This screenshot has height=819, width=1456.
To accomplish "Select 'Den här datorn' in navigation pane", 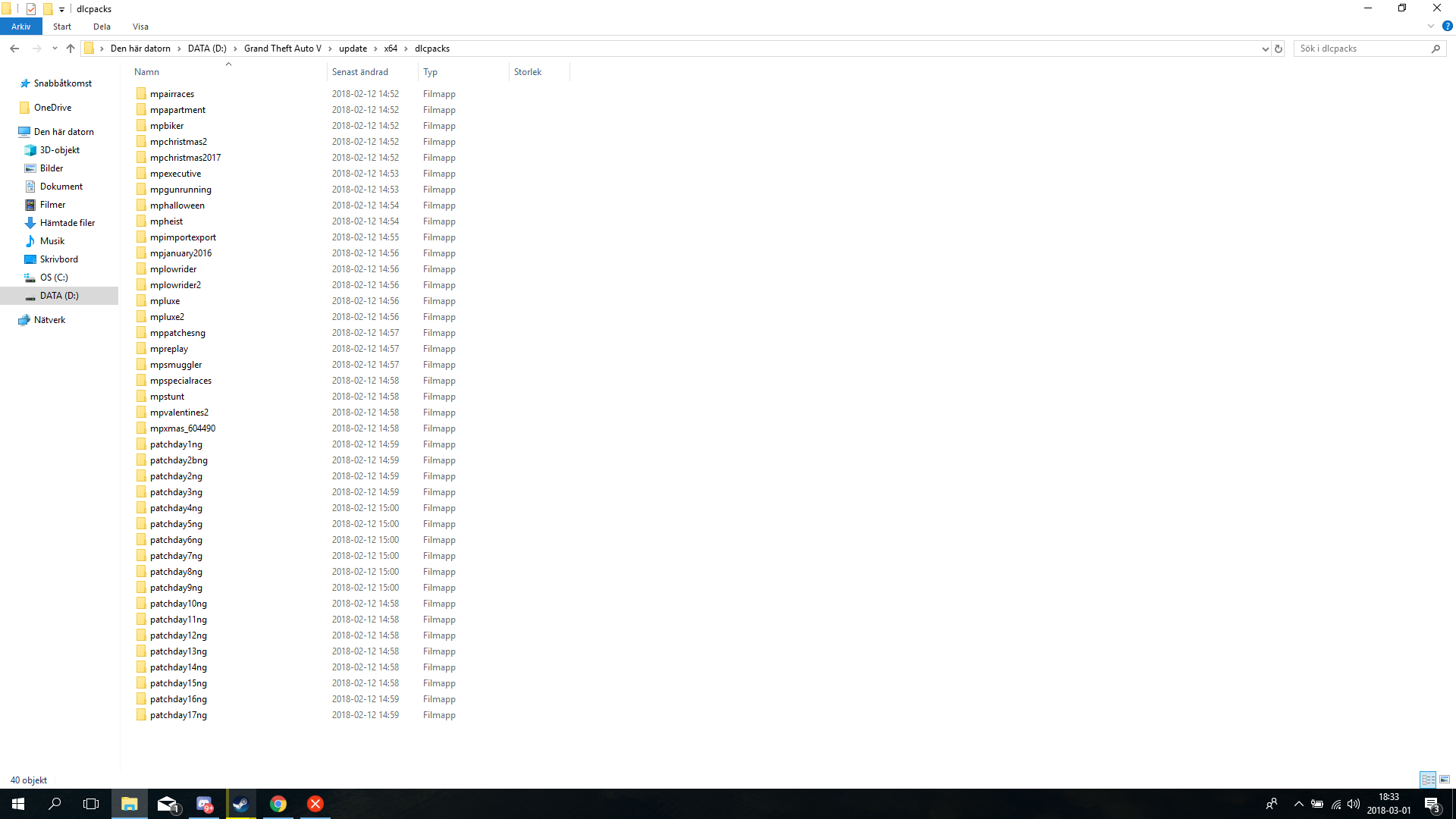I will pyautogui.click(x=64, y=132).
